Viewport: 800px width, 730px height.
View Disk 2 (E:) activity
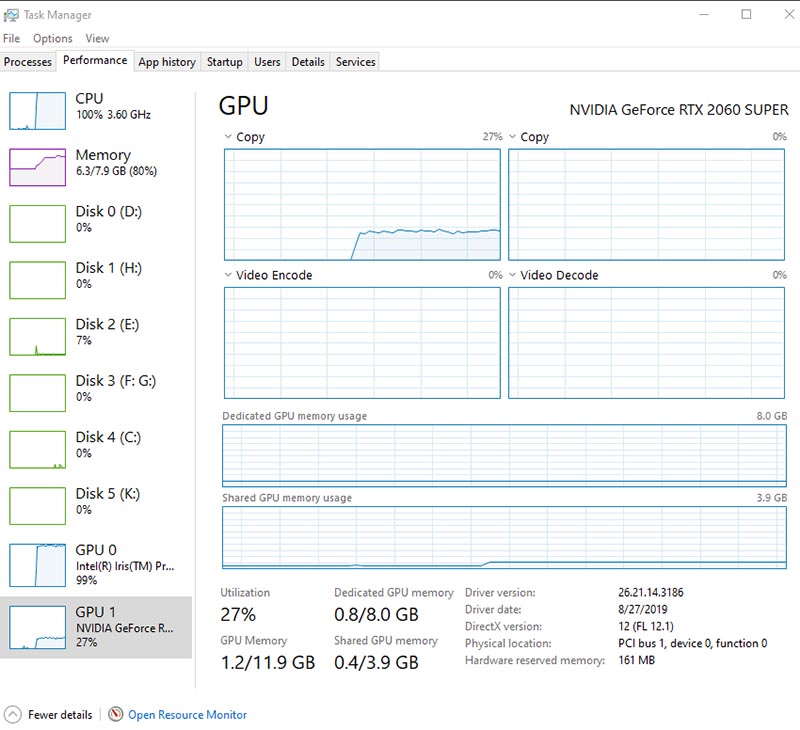click(97, 337)
